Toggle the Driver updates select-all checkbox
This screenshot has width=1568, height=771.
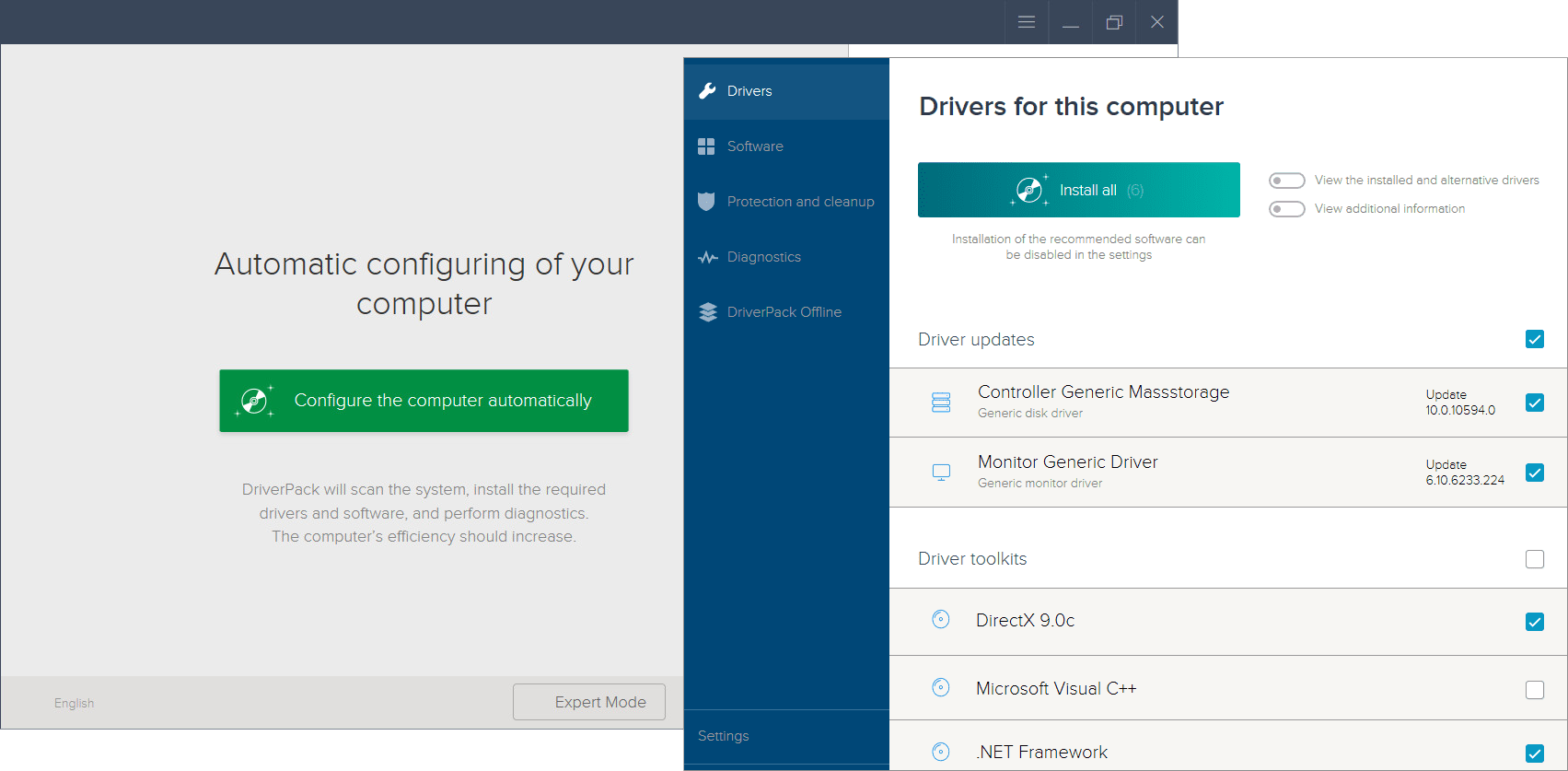pos(1535,339)
